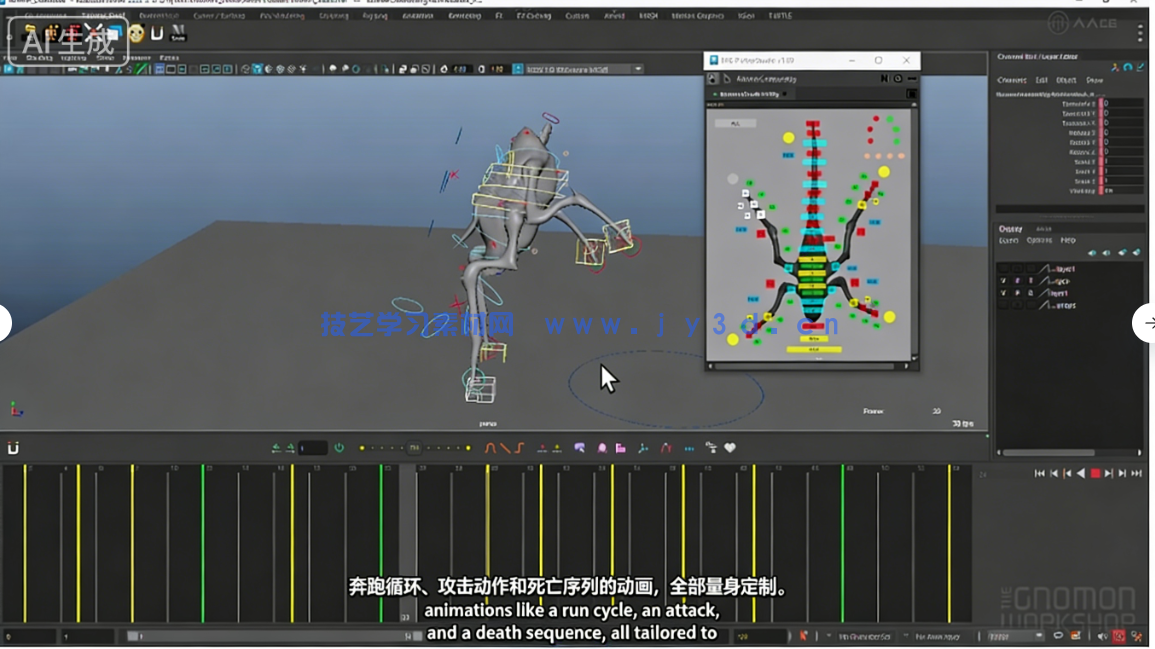
Task: Click the green power icon in the animation toolbar
Action: click(x=339, y=448)
